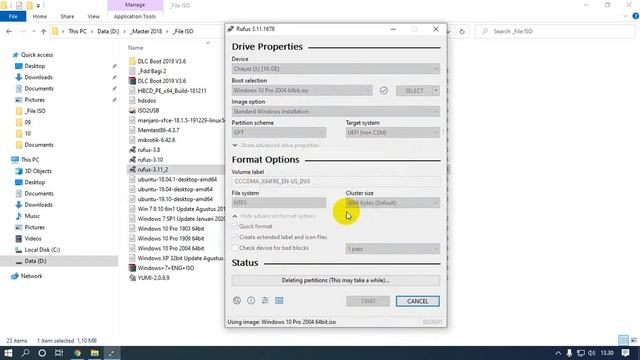Click _Master 2018 in address breadcrumb
Image resolution: width=640 pixels, height=360 pixels.
146,31
